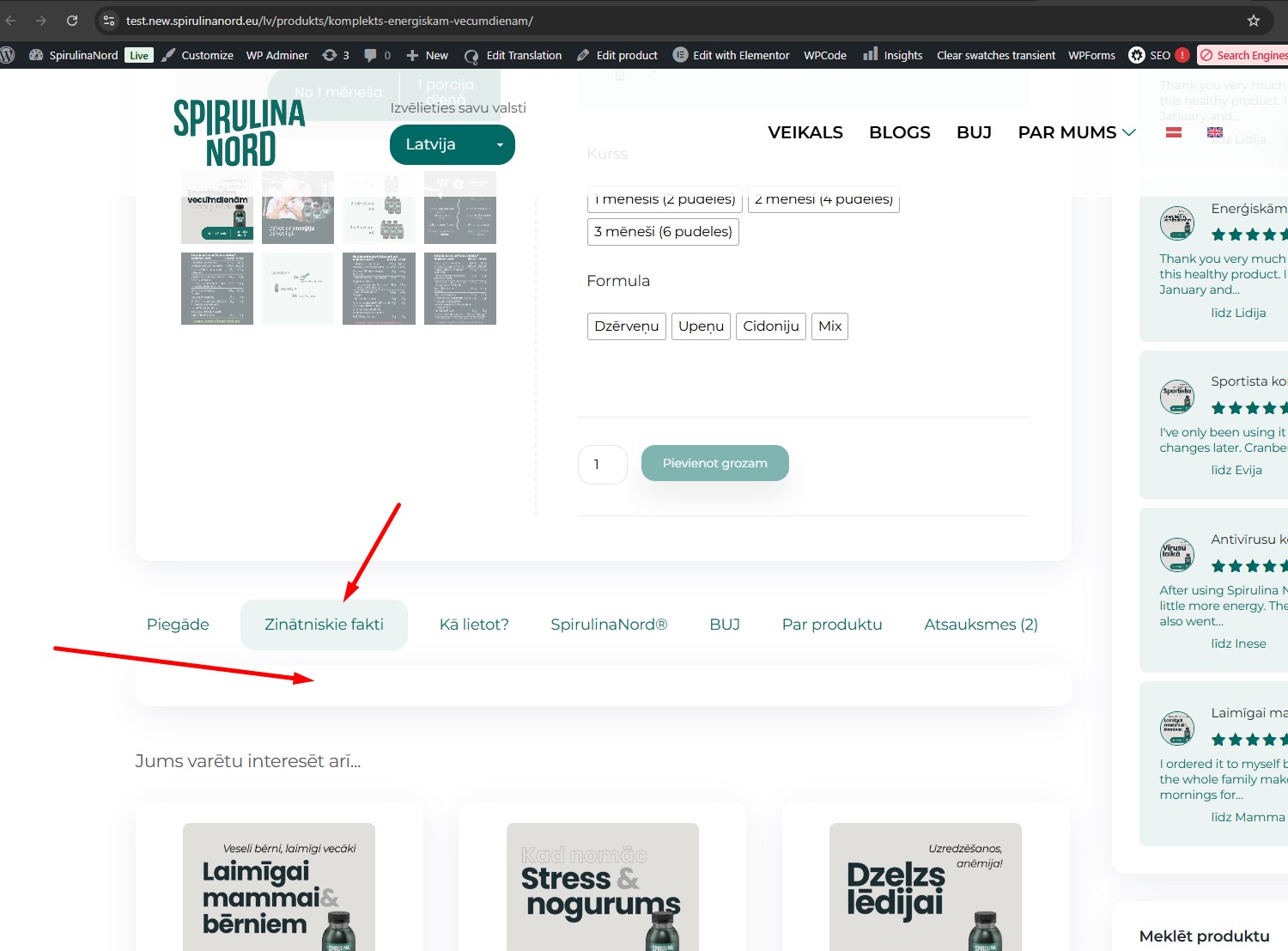Click the WordPress logo icon in admin bar
This screenshot has width=1288, height=951.
tap(8, 55)
